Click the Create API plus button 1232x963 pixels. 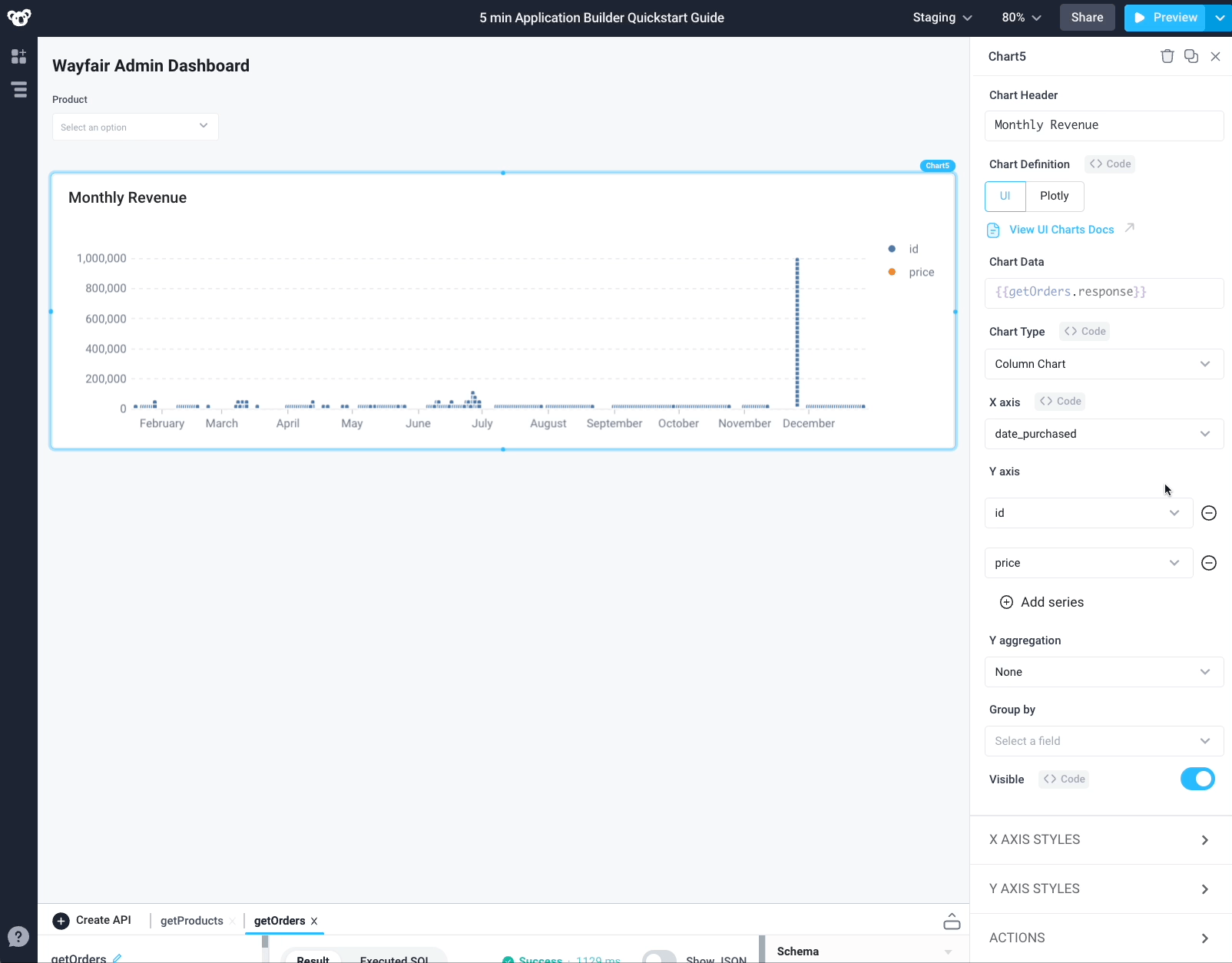(61, 921)
